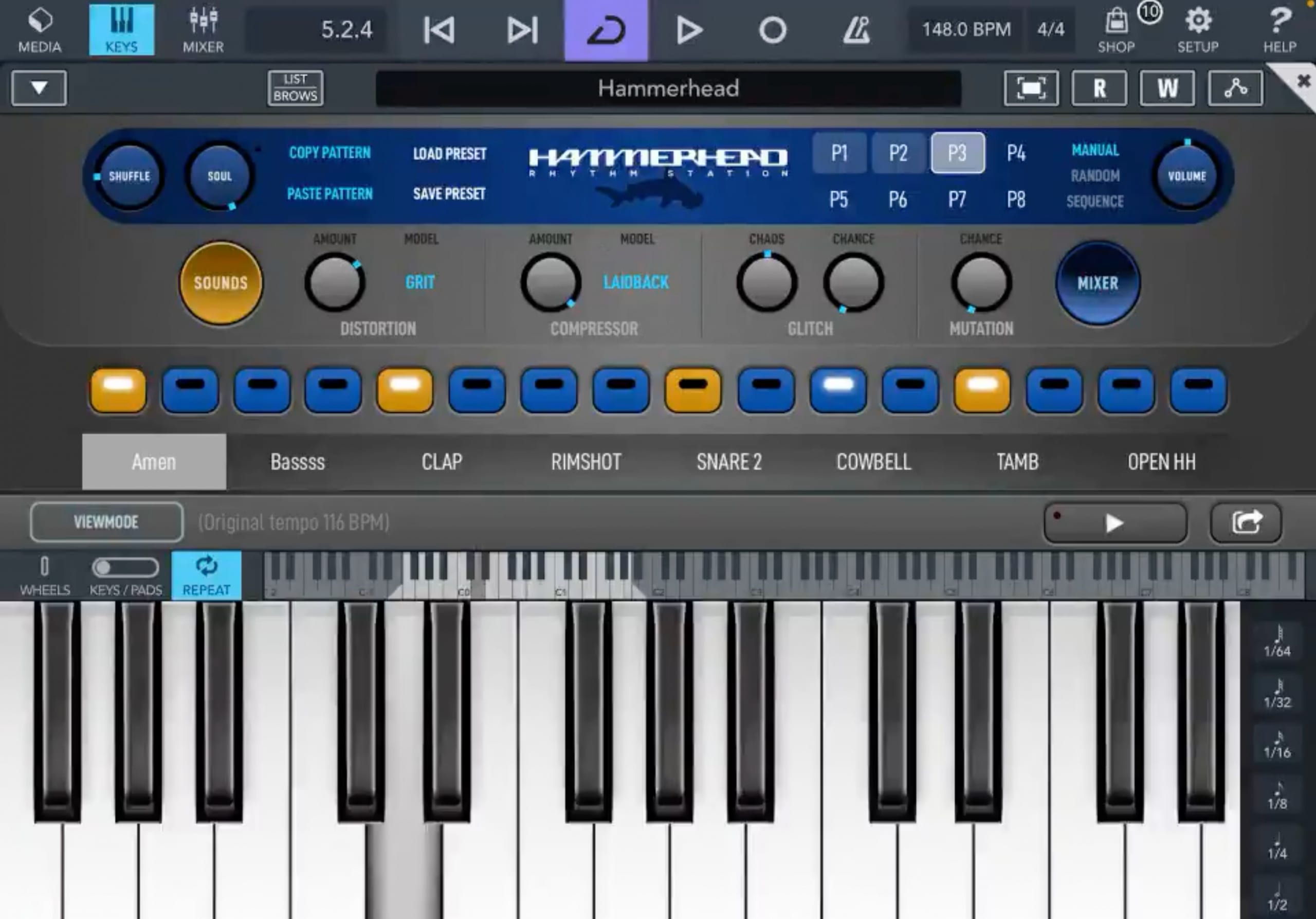Select the COWBELL instrument track
The width and height of the screenshot is (1316, 919).
[x=873, y=461]
